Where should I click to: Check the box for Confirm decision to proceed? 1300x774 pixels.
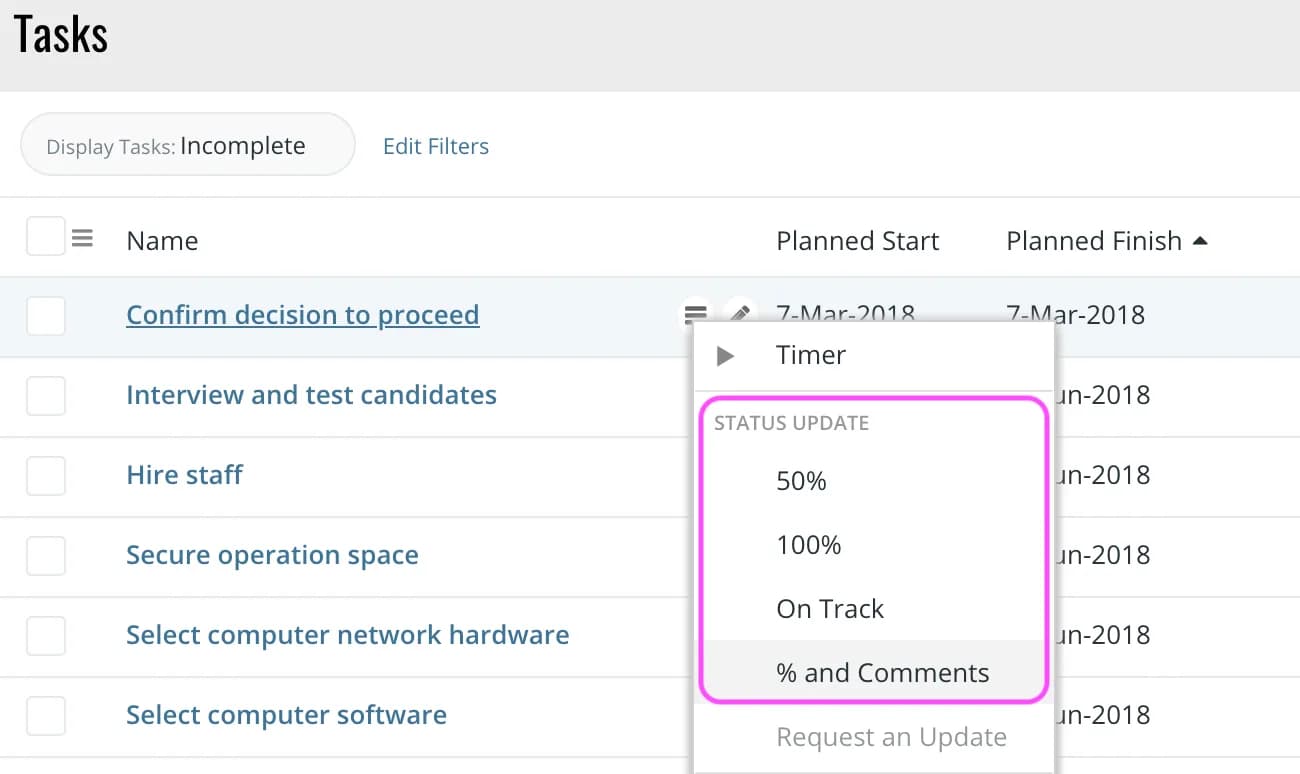[x=45, y=316]
